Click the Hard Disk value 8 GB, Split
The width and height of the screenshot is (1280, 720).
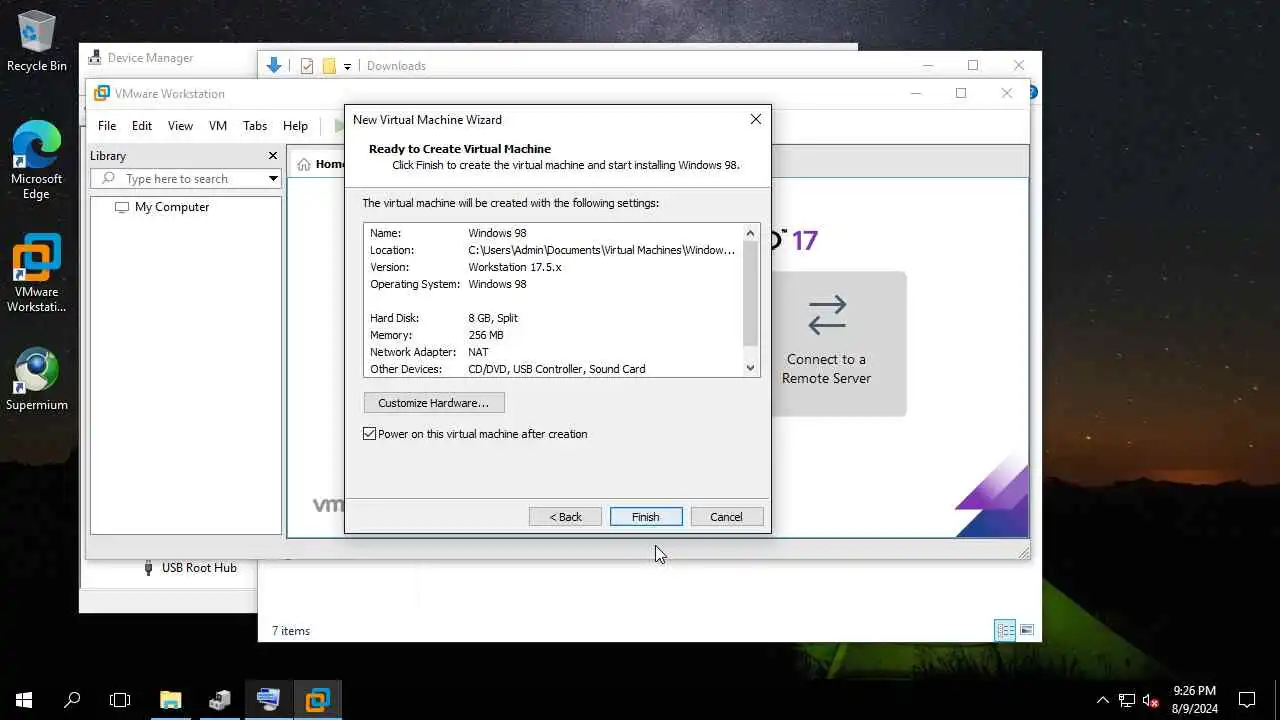point(493,318)
